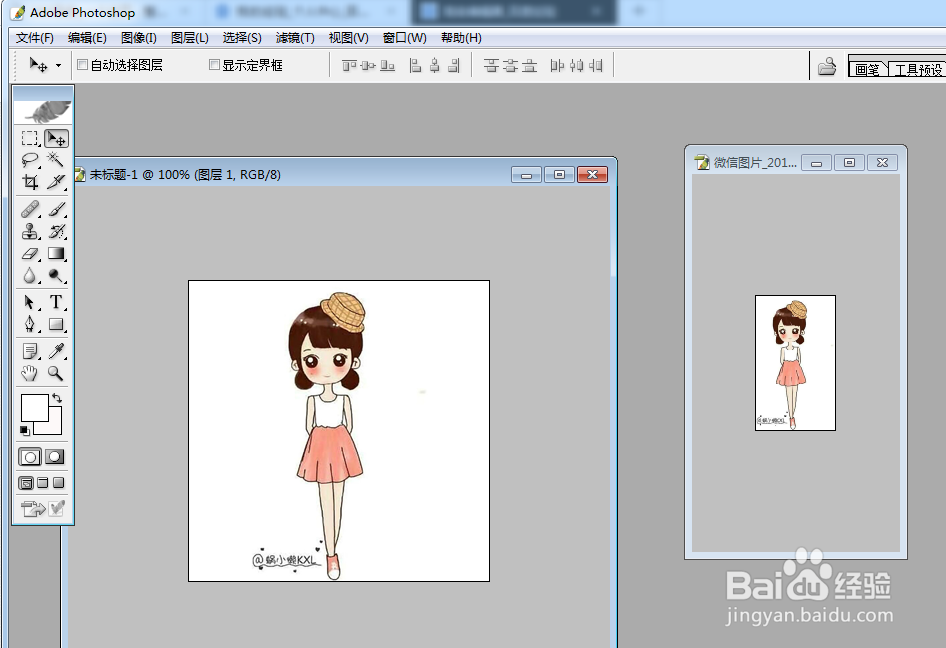Screen dimensions: 946x648
Task: Select the Clone Stamp tool
Action: [x=30, y=231]
